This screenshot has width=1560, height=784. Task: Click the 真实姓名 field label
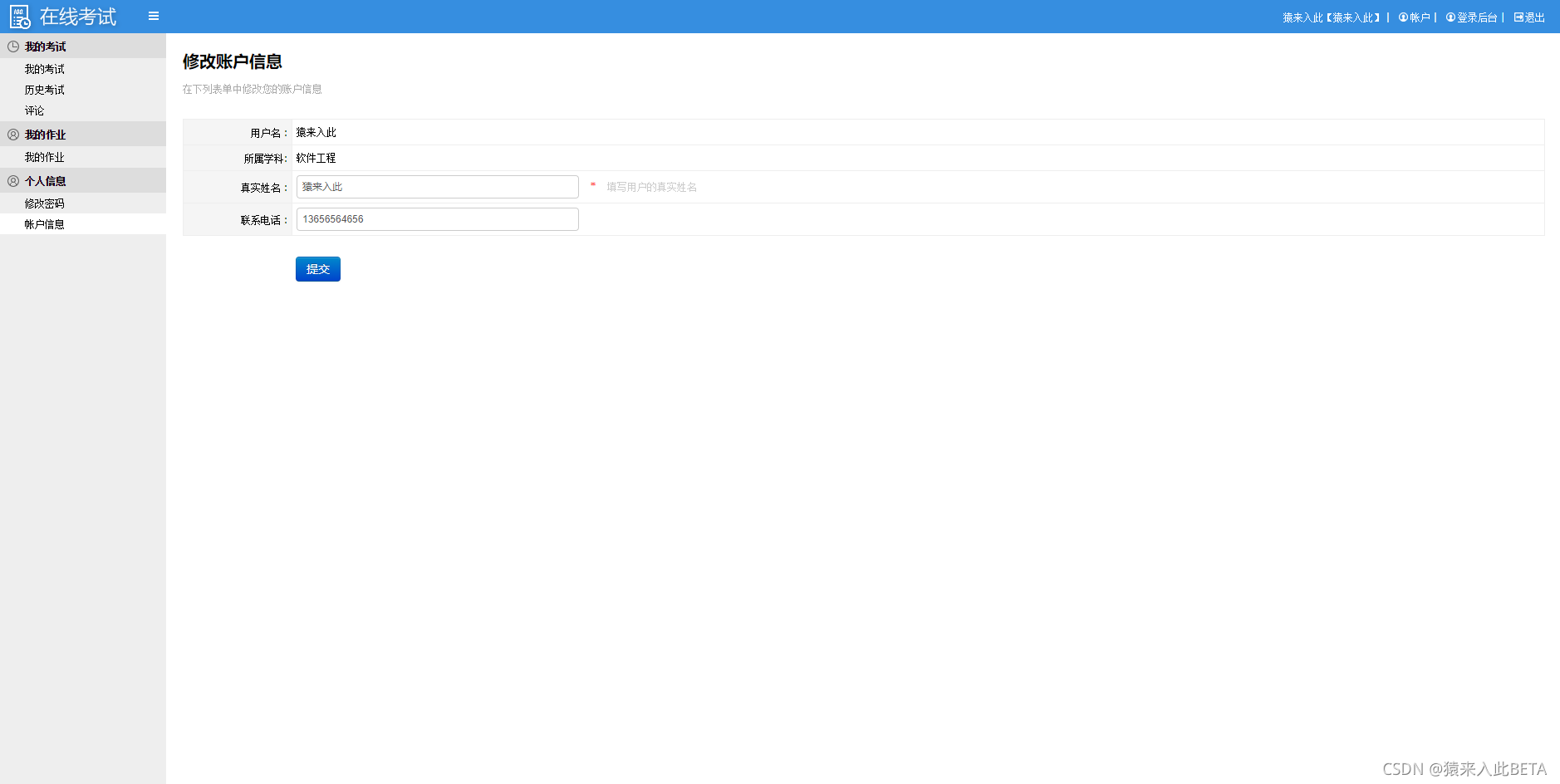(x=263, y=188)
